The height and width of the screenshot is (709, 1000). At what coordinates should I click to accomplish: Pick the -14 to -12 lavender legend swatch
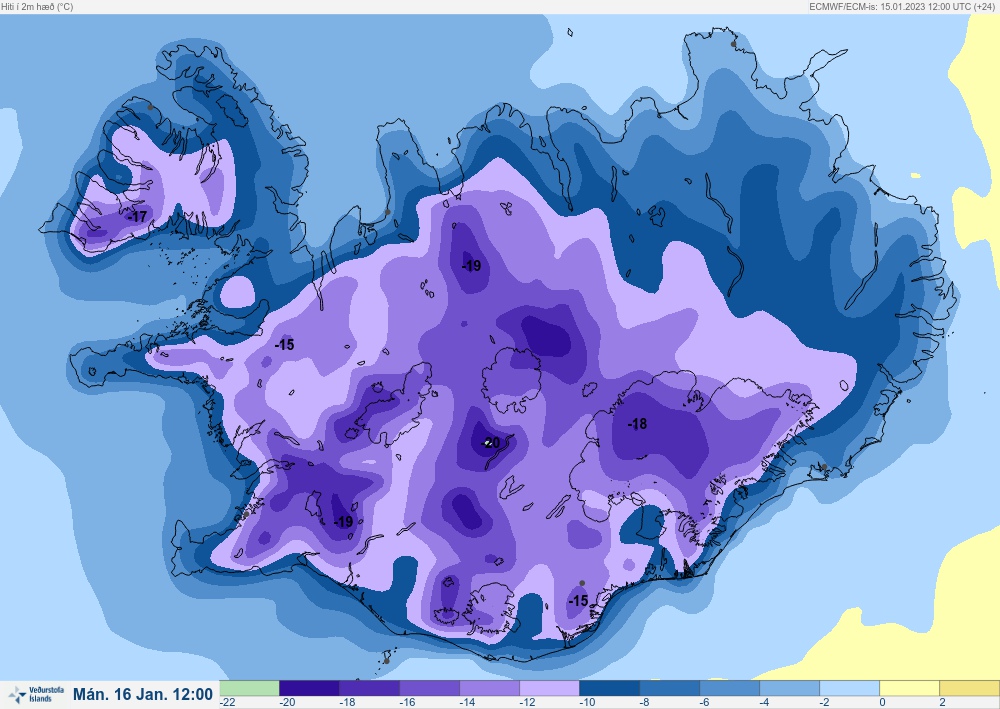(489, 688)
